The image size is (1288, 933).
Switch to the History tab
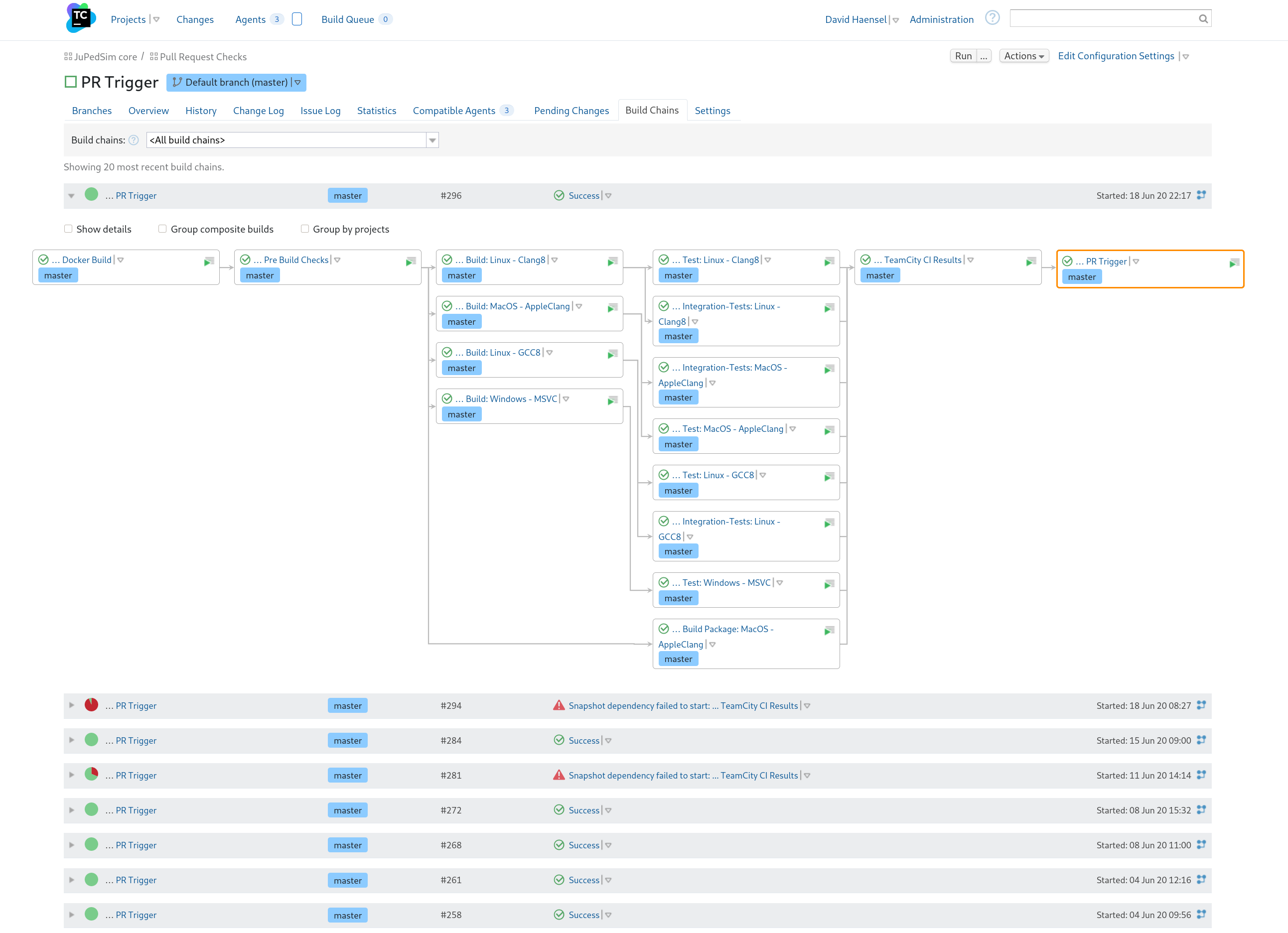pos(201,111)
